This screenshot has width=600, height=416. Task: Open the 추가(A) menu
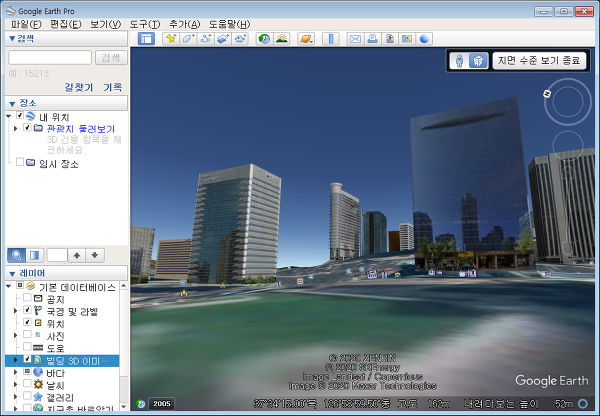184,24
